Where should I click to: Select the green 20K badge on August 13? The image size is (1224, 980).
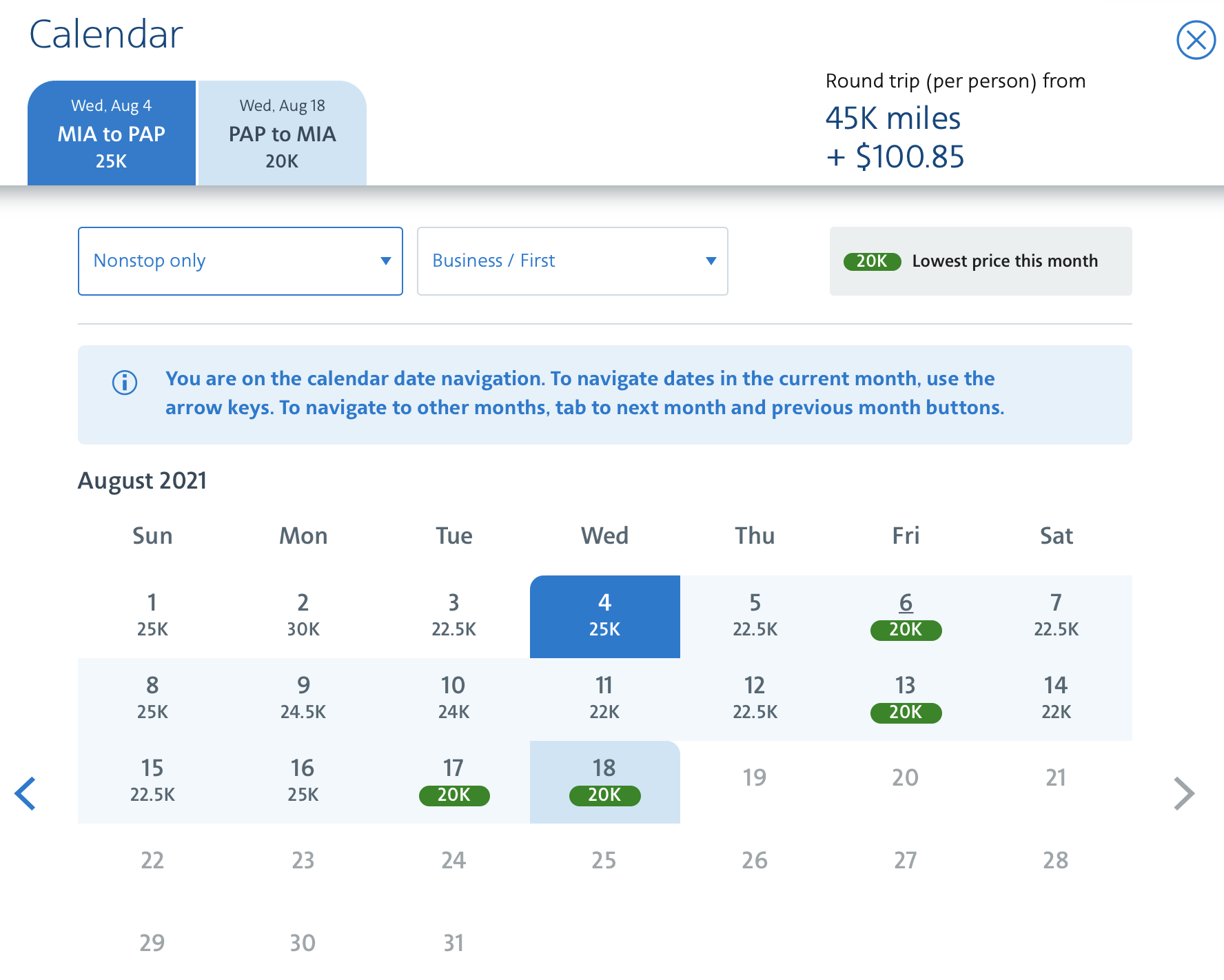[x=906, y=713]
